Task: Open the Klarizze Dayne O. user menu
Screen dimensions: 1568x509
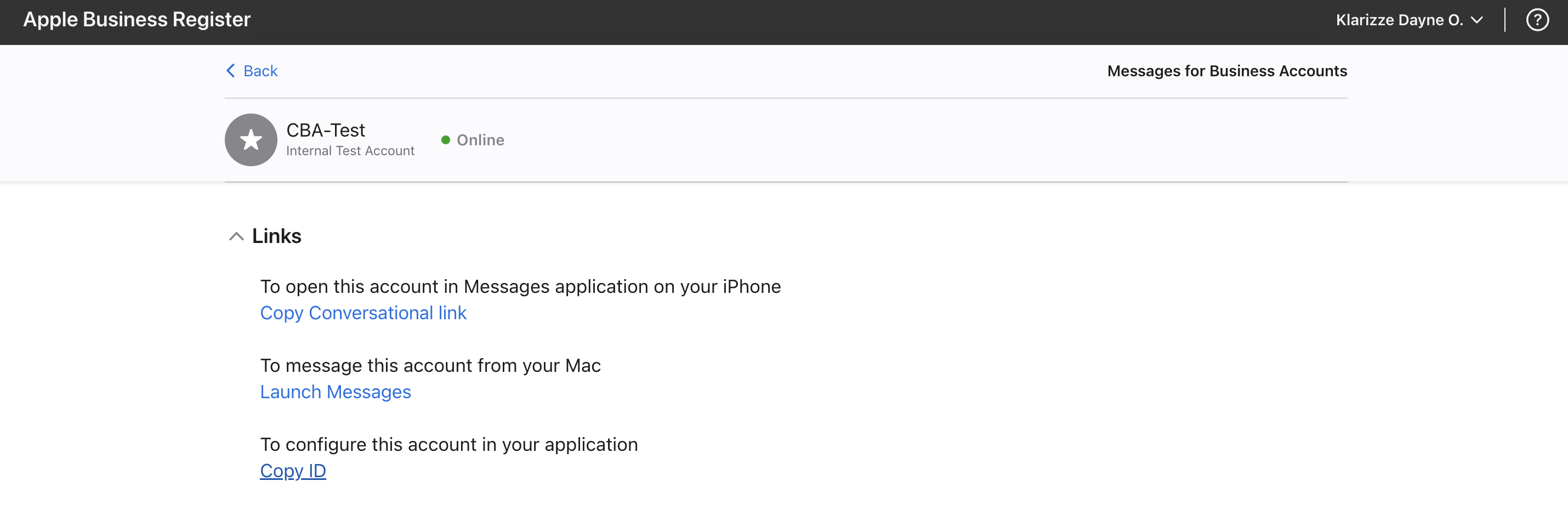Action: point(1408,20)
